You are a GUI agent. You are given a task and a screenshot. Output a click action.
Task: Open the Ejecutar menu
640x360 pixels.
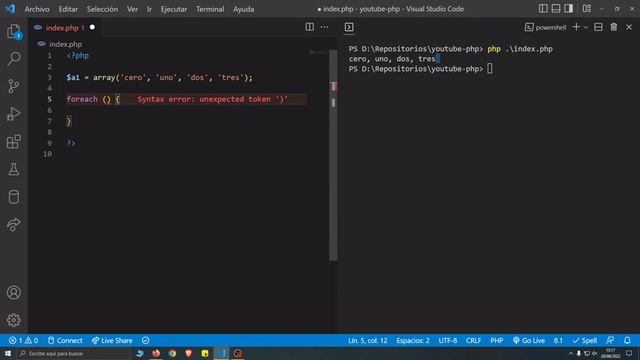(173, 9)
